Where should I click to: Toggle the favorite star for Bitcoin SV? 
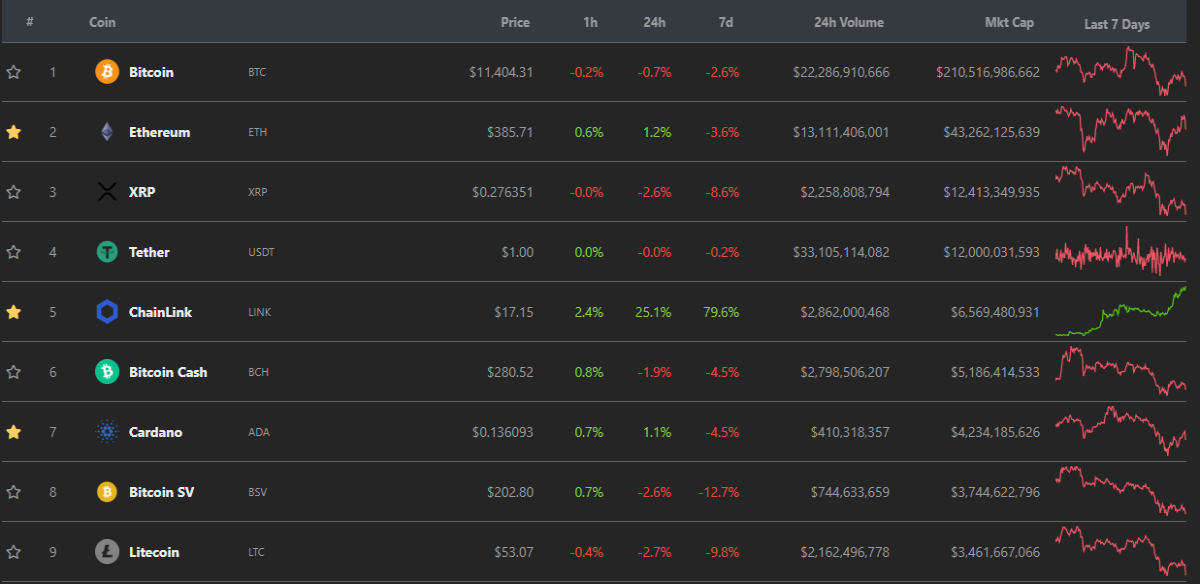[x=14, y=492]
